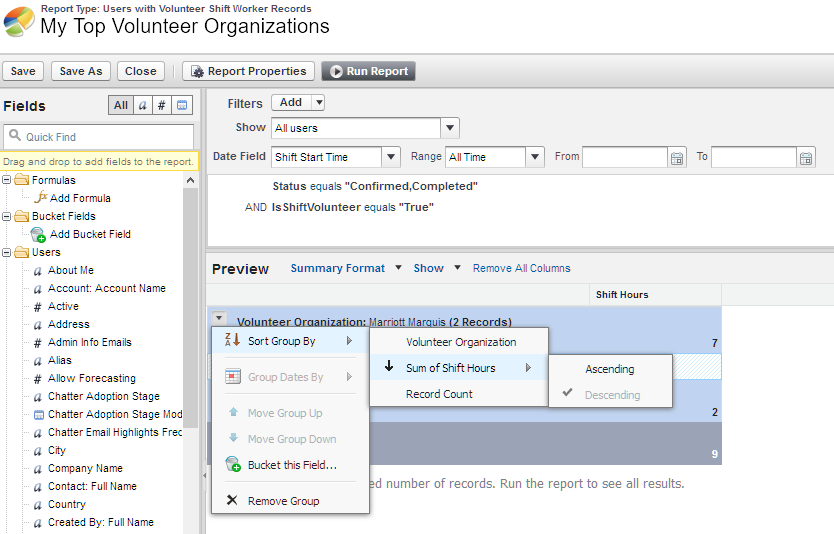
Task: Click Remove All Columns link
Action: pyautogui.click(x=521, y=269)
